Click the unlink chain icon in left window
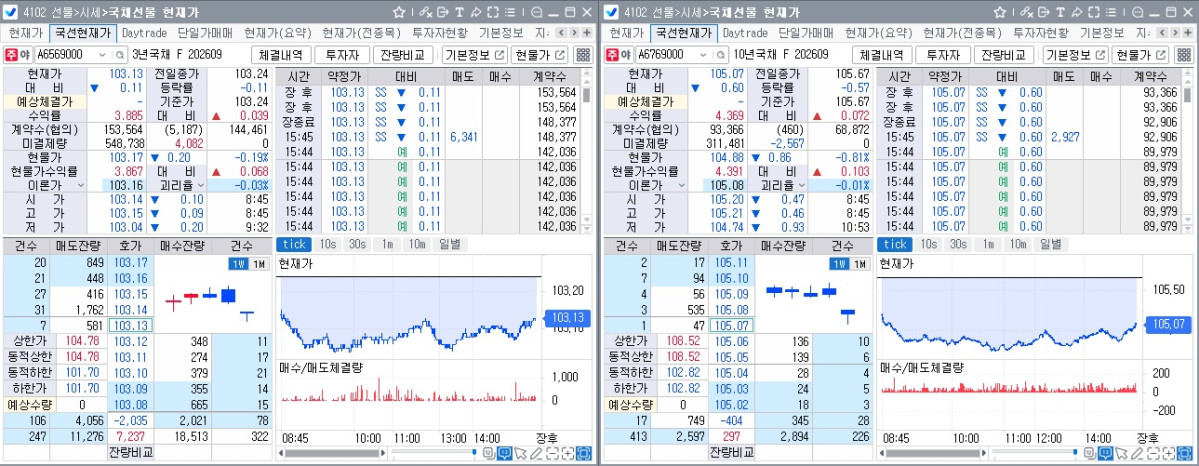The height and width of the screenshot is (466, 1199). 425,12
